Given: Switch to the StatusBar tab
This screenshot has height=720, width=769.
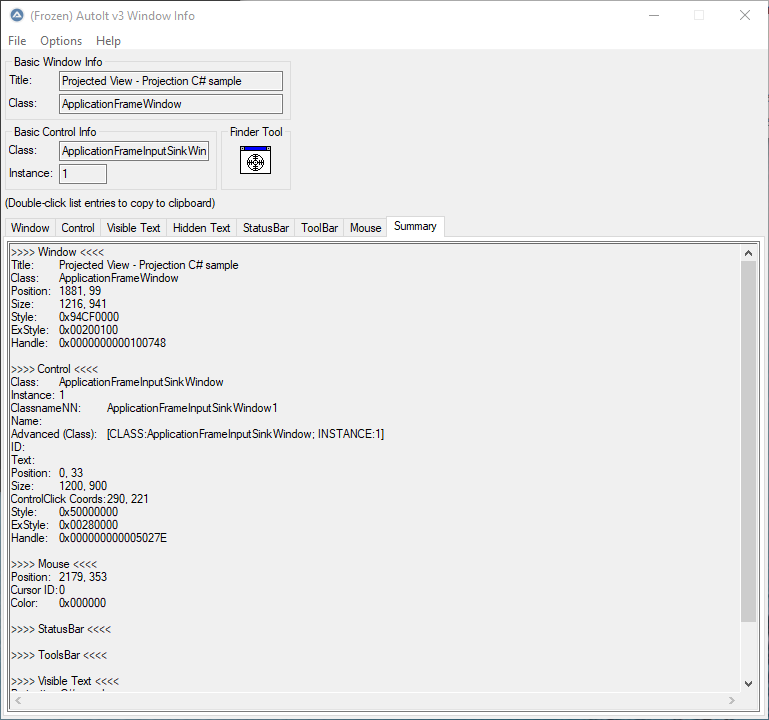Looking at the screenshot, I should (266, 228).
